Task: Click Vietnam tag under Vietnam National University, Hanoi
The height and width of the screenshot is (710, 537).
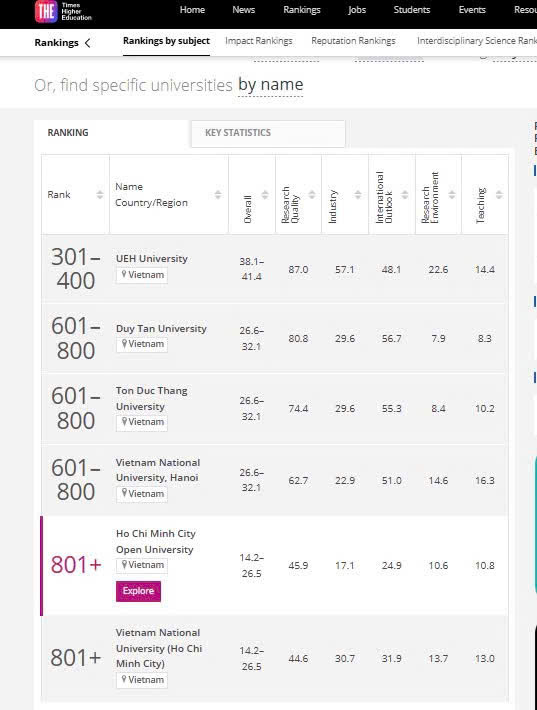Action: coord(142,494)
